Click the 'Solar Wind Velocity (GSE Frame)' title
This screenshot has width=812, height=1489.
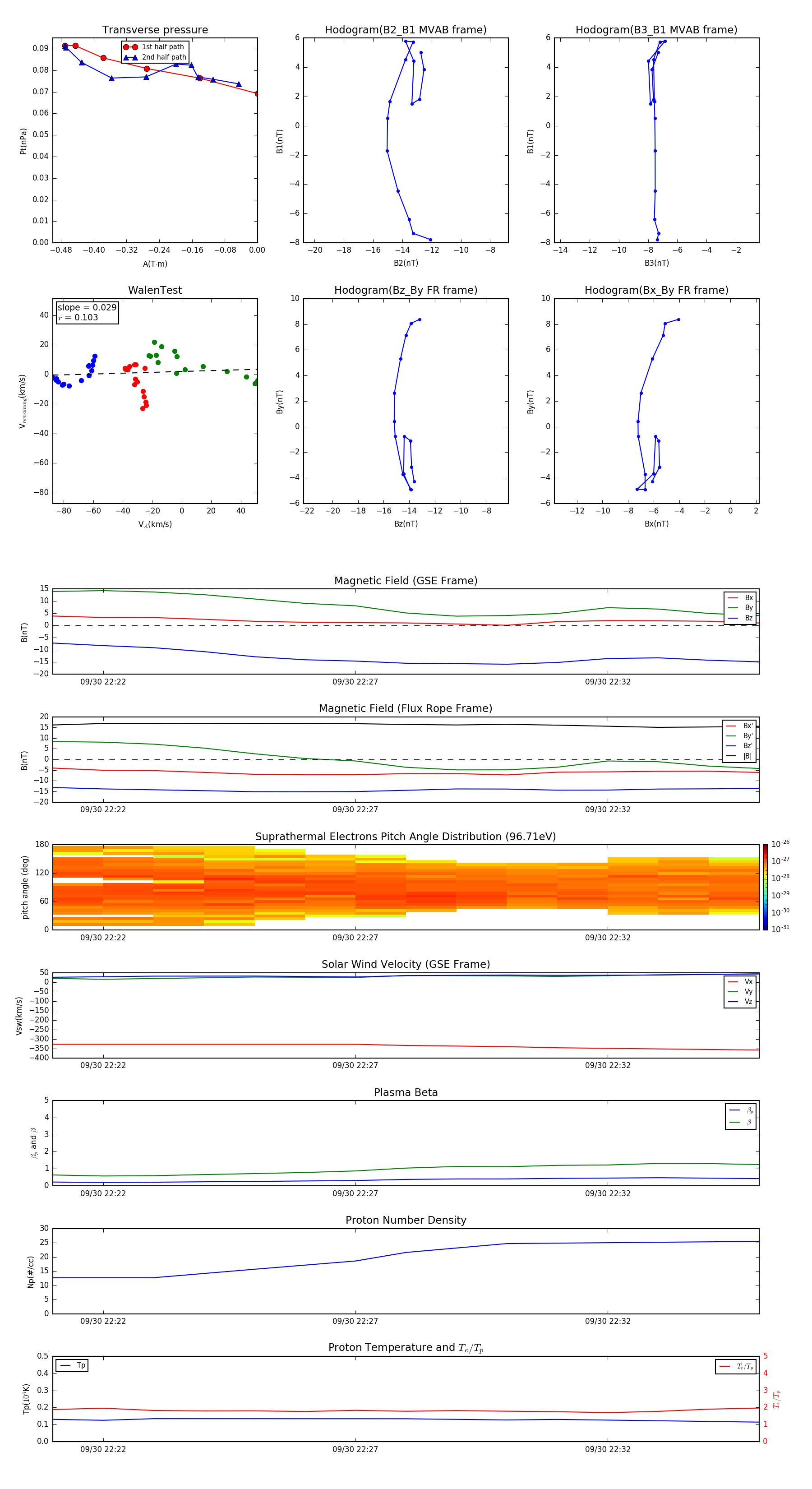coord(406,965)
